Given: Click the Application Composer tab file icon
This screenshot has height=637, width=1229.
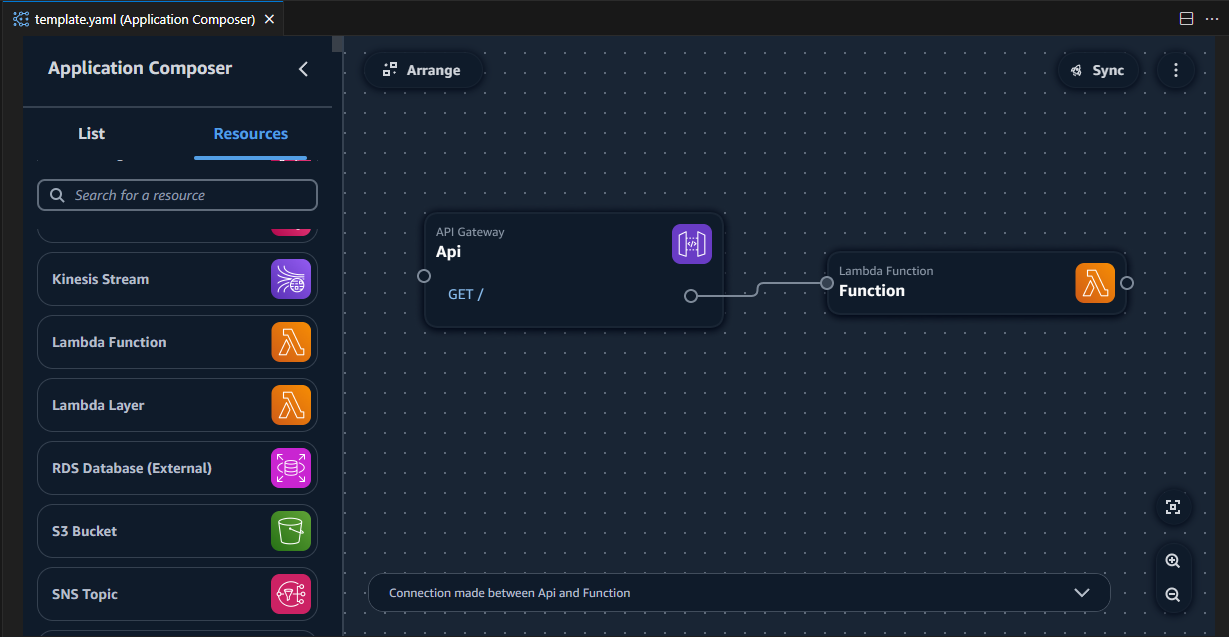Looking at the screenshot, I should pyautogui.click(x=21, y=19).
